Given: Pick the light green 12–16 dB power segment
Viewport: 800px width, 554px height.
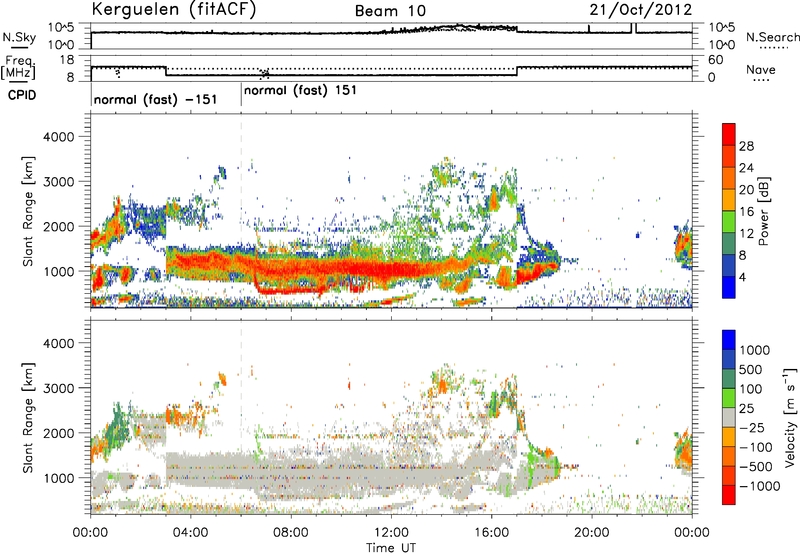Looking at the screenshot, I should pos(729,222).
